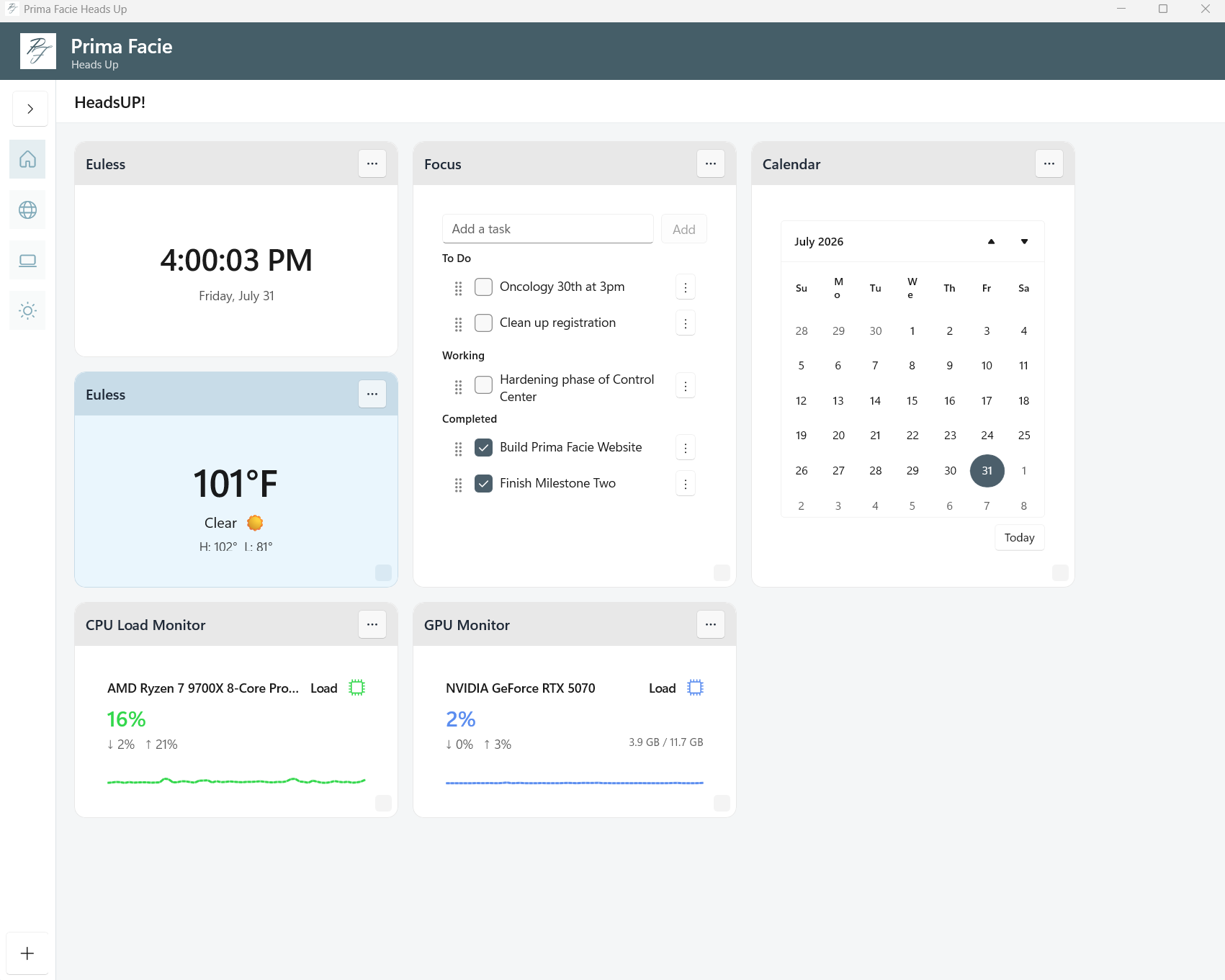Click the Add task button
Screen dimensions: 1225x980
click(684, 229)
